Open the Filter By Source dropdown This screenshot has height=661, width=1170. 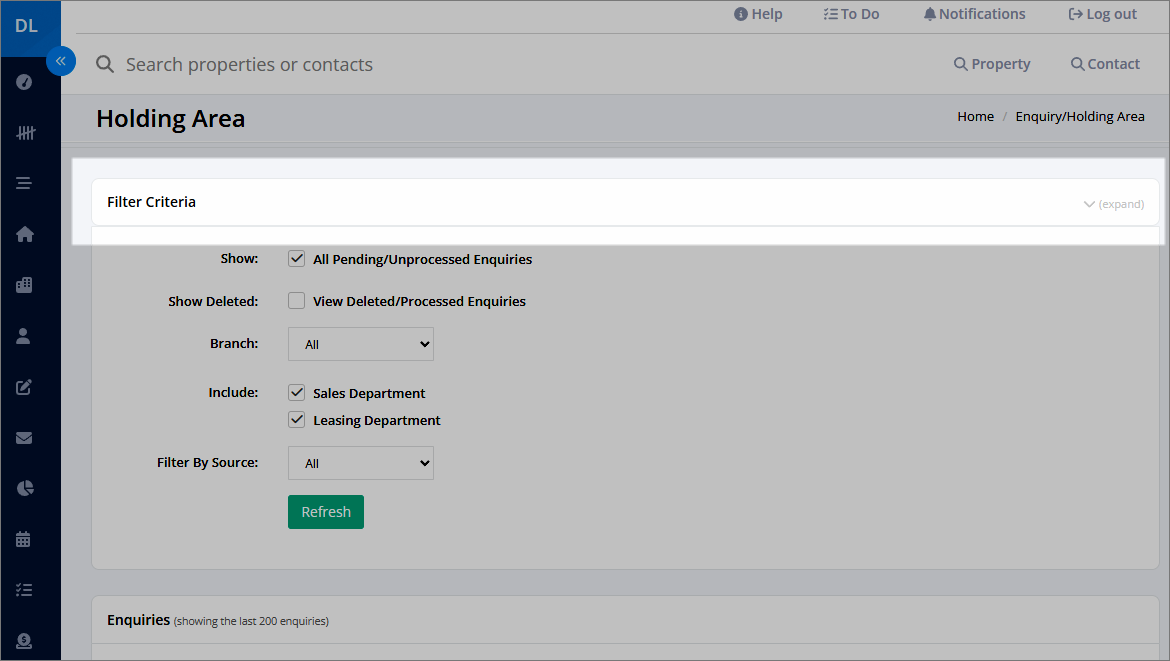click(360, 463)
